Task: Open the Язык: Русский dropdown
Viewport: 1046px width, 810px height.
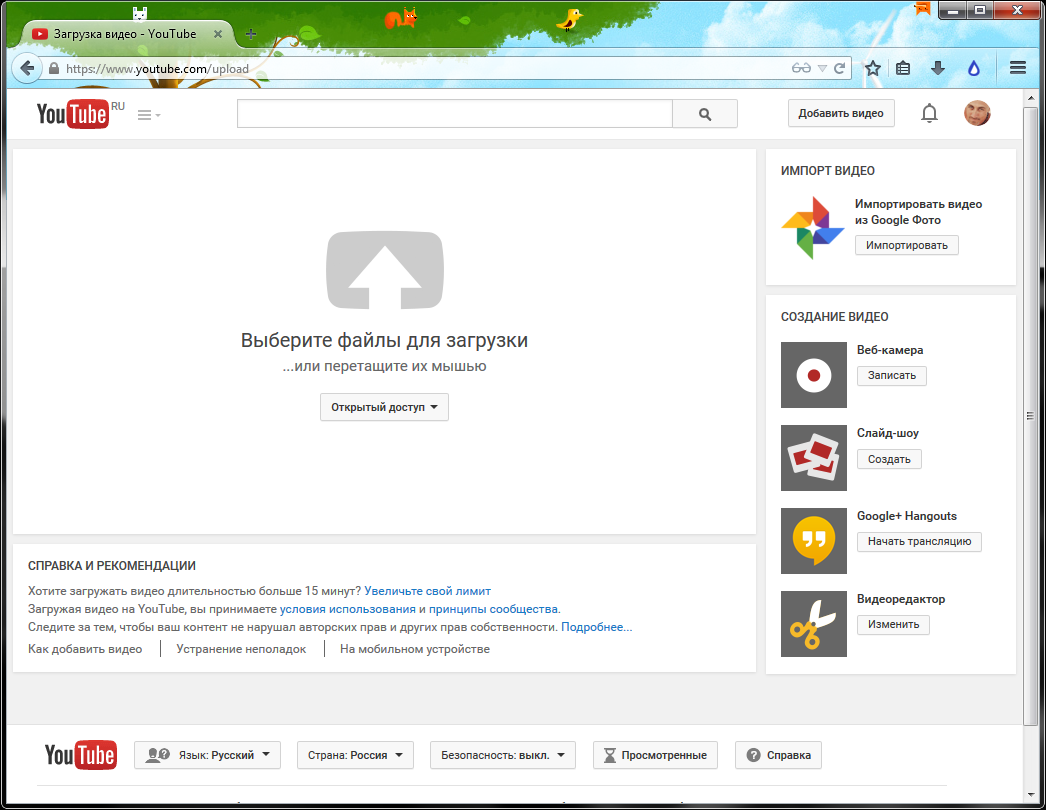Action: (207, 755)
